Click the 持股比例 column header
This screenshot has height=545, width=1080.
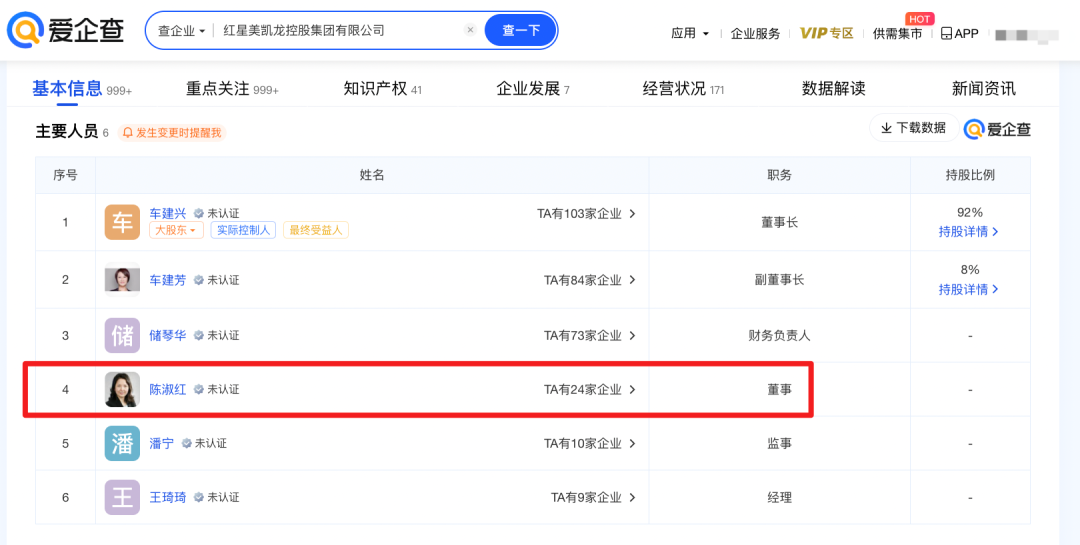(x=970, y=175)
